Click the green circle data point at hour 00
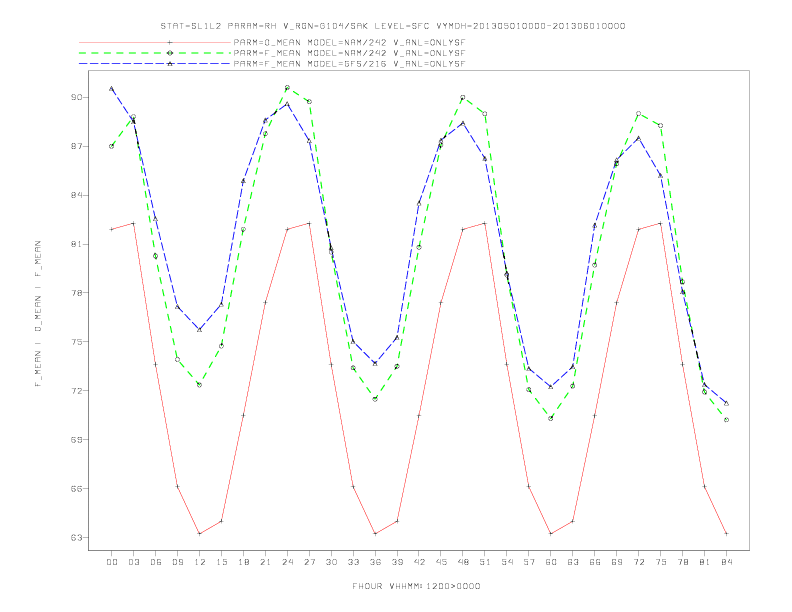 [x=112, y=146]
